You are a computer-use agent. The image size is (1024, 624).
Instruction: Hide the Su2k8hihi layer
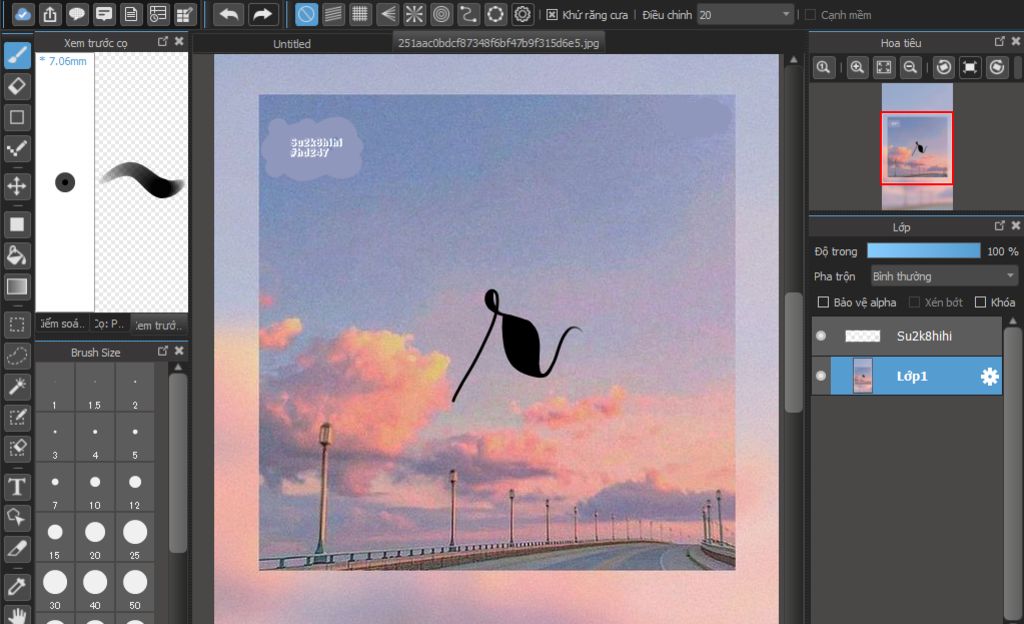pyautogui.click(x=821, y=335)
